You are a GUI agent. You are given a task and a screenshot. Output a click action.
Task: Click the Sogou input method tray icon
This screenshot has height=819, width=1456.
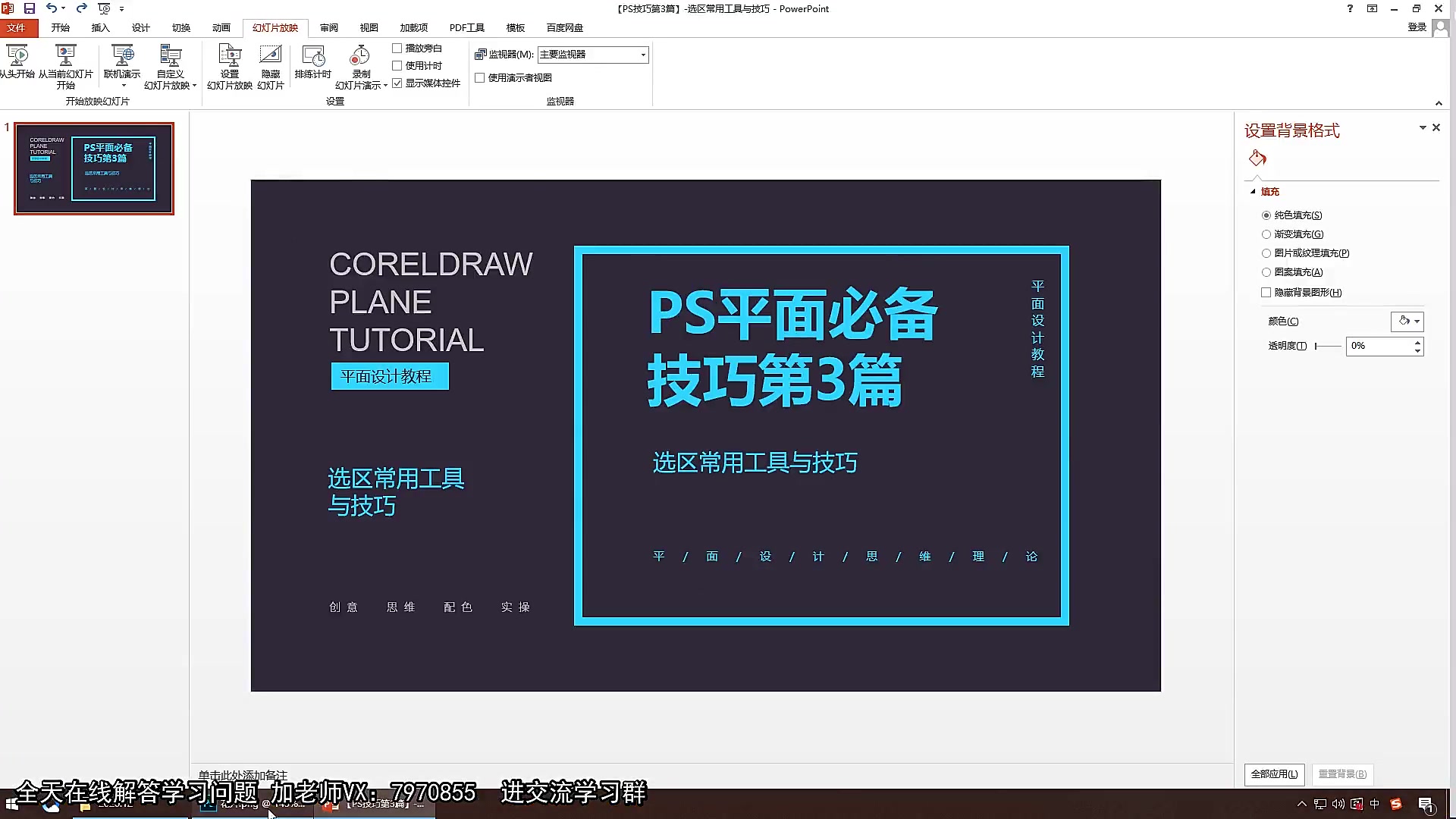pyautogui.click(x=1396, y=805)
